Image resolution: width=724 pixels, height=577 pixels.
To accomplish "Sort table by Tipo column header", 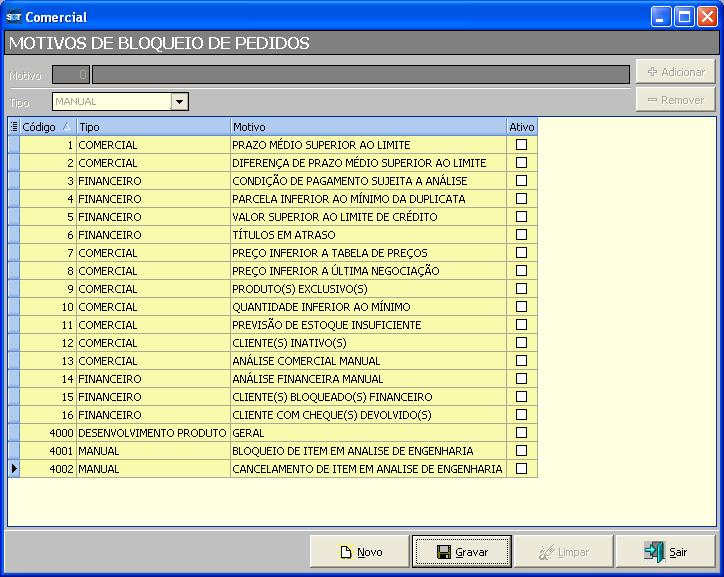I will tap(153, 127).
